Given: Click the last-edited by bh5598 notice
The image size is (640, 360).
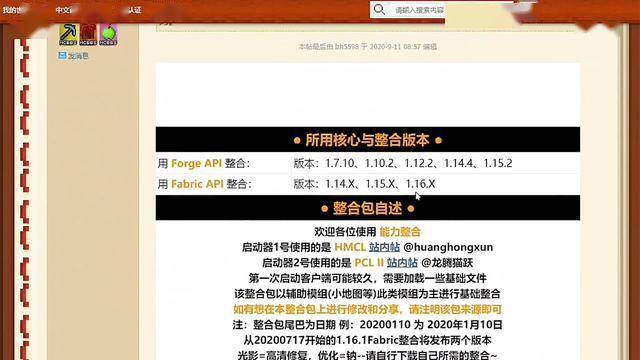Looking at the screenshot, I should click(367, 47).
